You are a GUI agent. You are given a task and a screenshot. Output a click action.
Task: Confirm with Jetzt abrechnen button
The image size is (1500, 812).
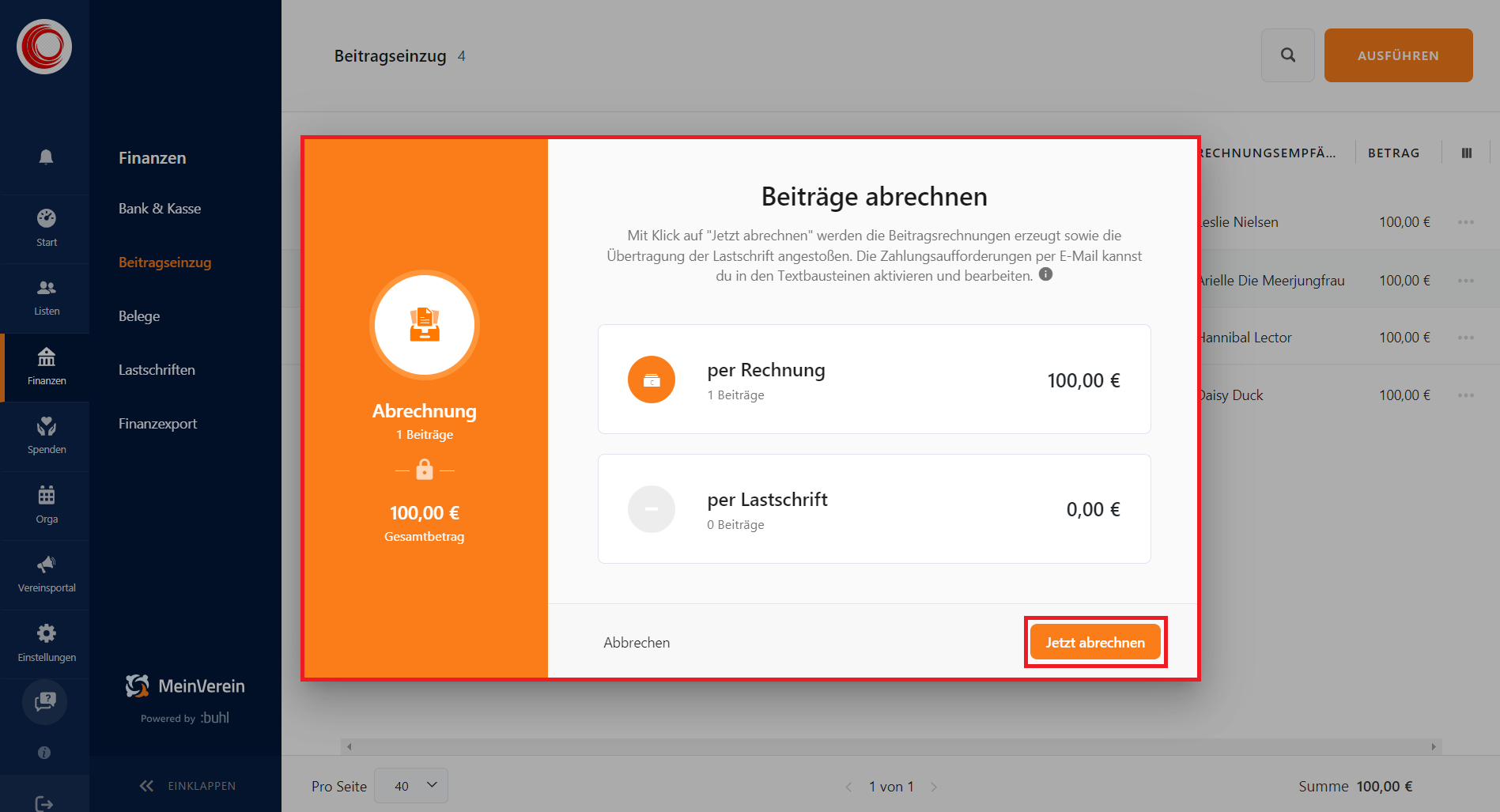1095,642
